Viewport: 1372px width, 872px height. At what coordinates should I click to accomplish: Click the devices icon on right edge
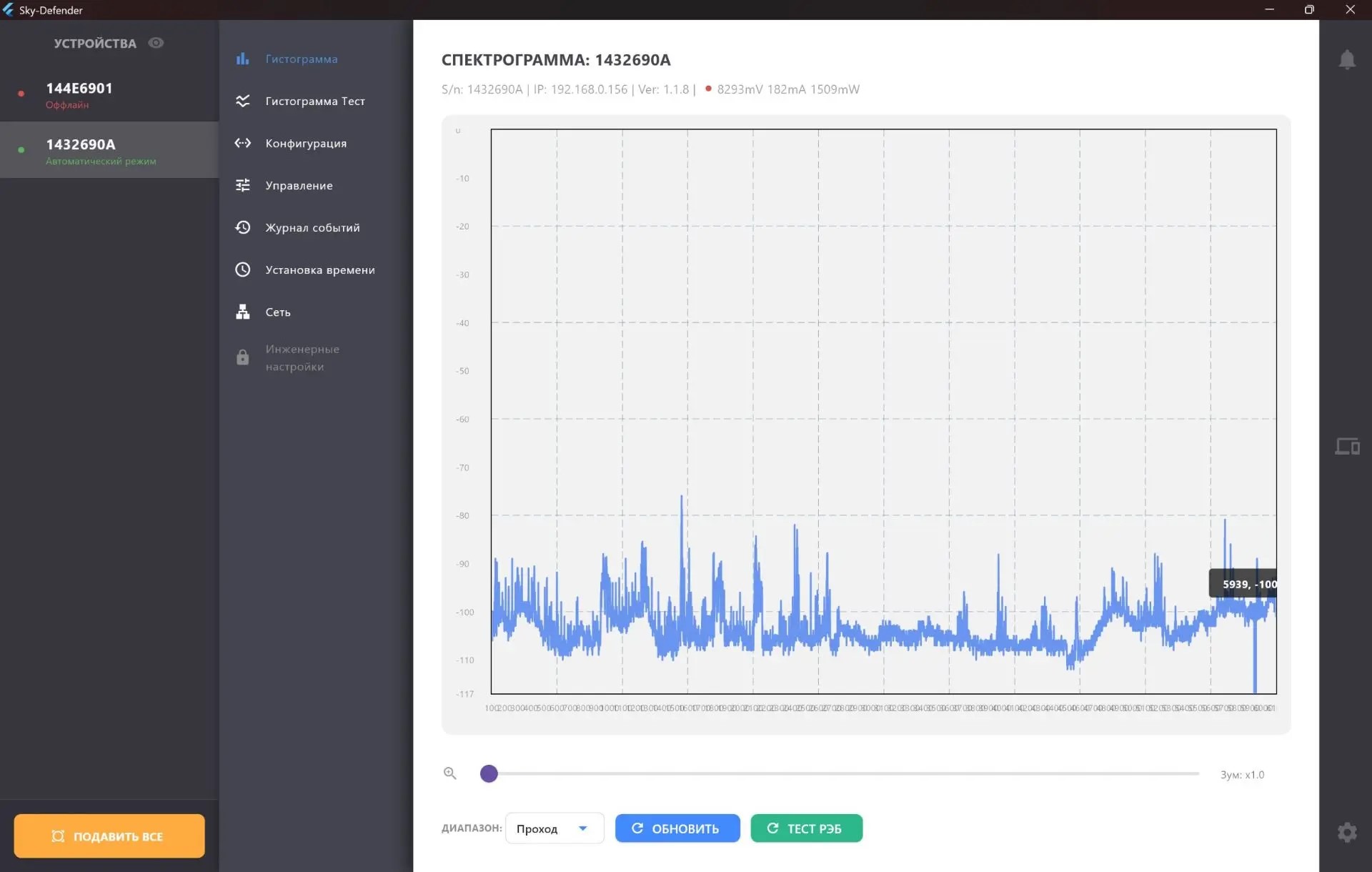click(1347, 447)
